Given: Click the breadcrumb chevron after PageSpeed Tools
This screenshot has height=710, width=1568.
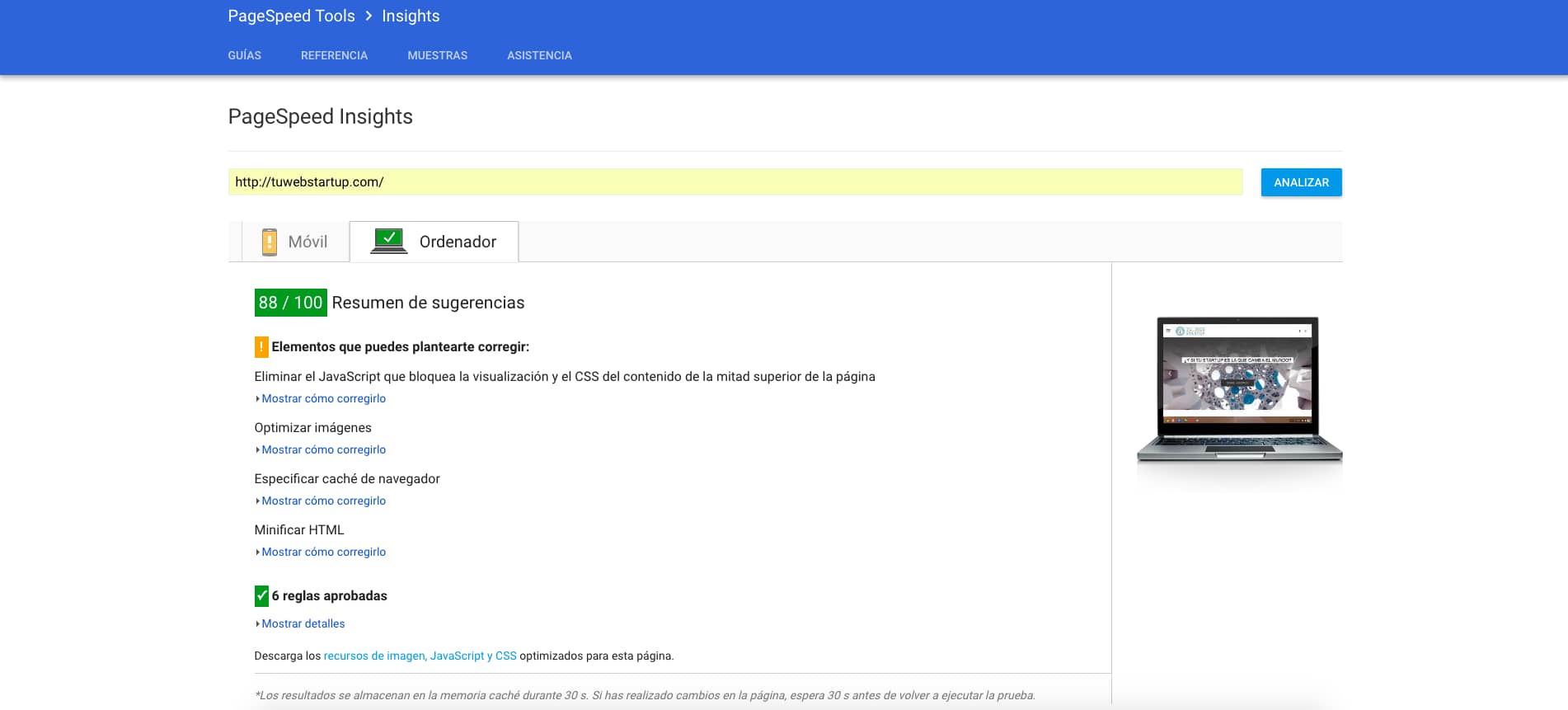Looking at the screenshot, I should pyautogui.click(x=369, y=16).
